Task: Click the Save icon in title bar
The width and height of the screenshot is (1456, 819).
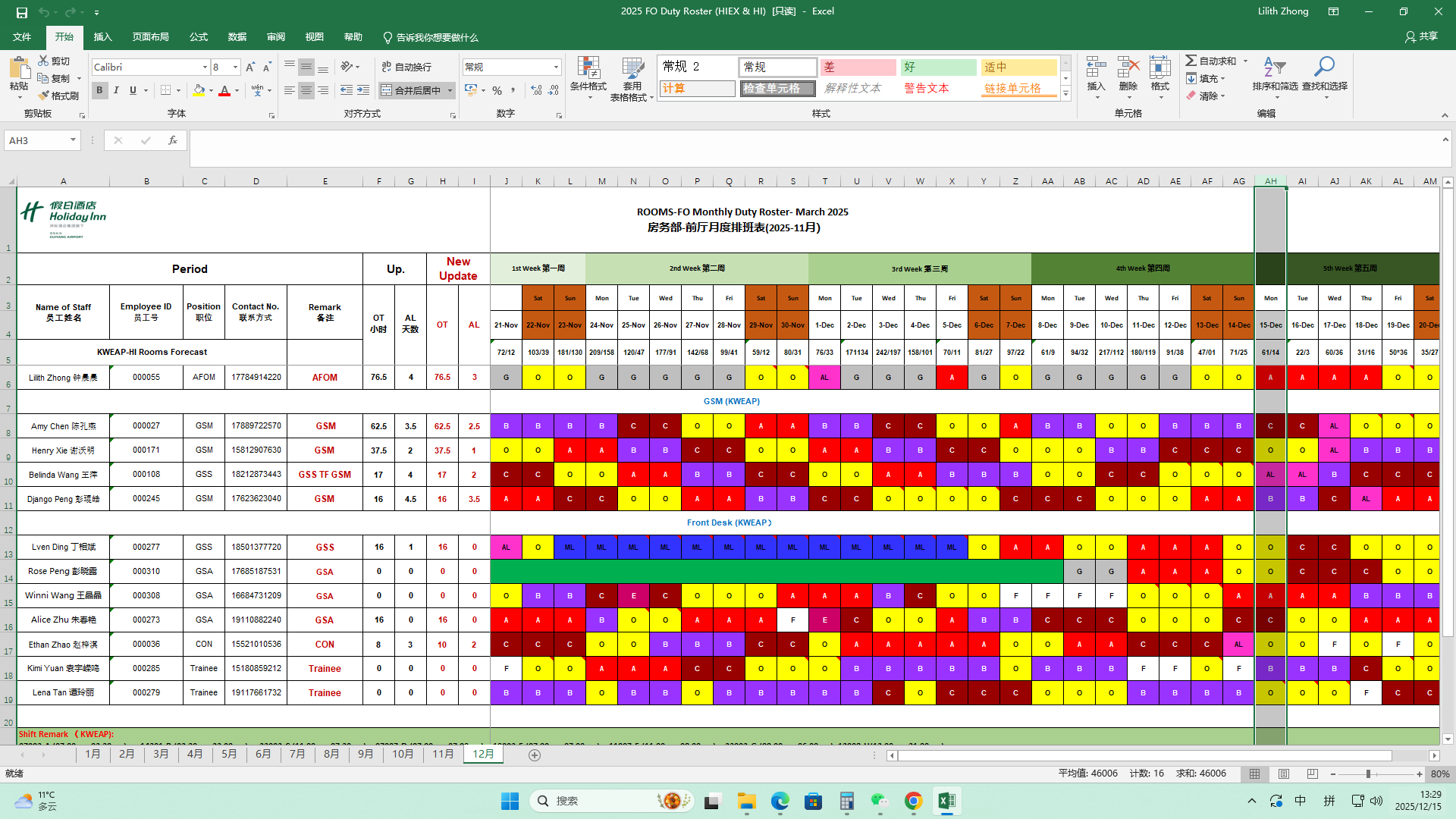Action: click(21, 12)
